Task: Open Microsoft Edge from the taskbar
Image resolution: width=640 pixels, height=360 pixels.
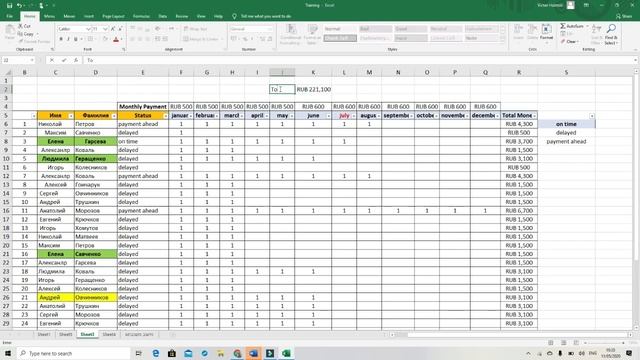Action: [x=156, y=353]
